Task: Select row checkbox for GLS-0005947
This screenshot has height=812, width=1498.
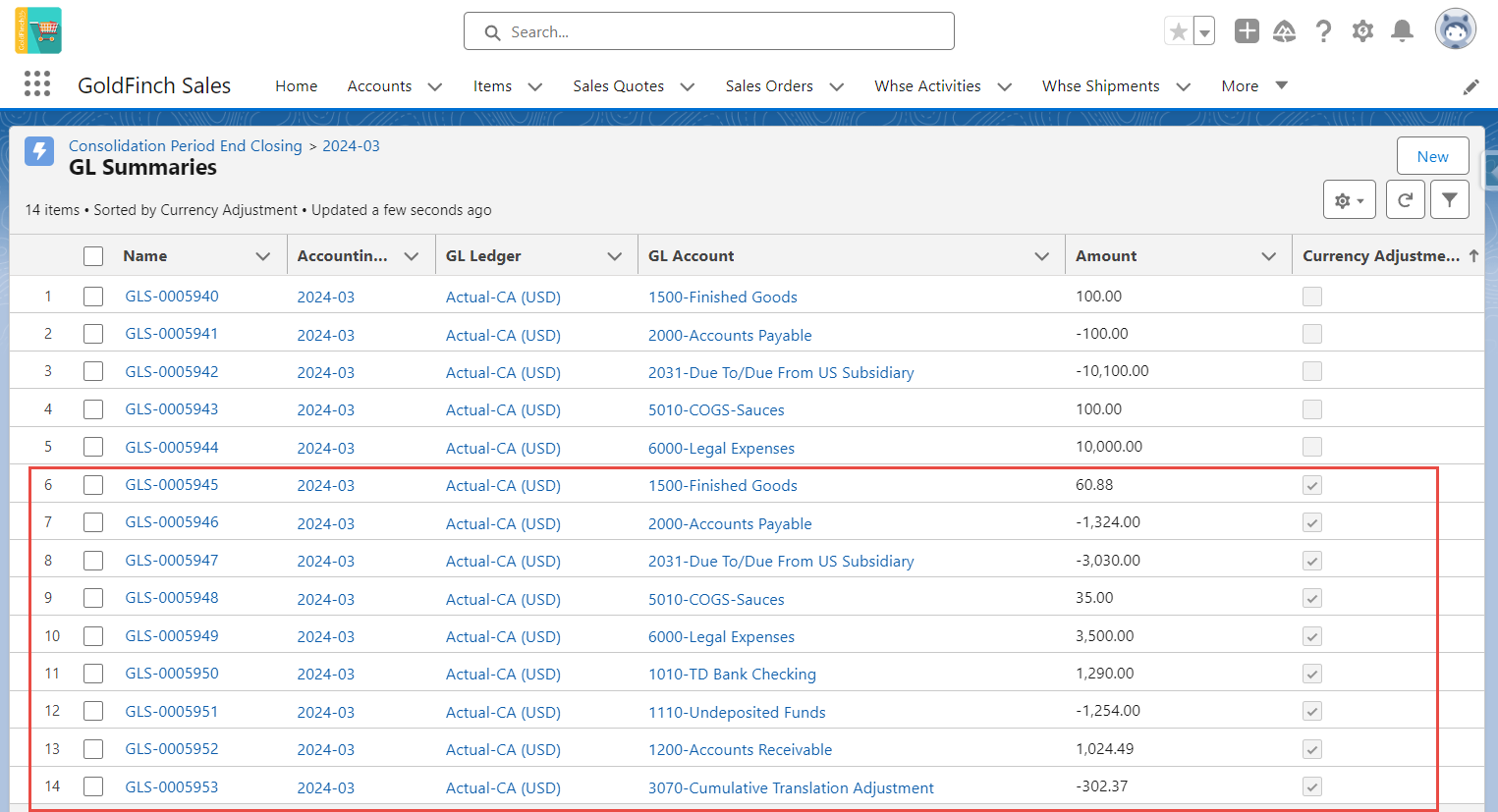Action: click(x=93, y=560)
